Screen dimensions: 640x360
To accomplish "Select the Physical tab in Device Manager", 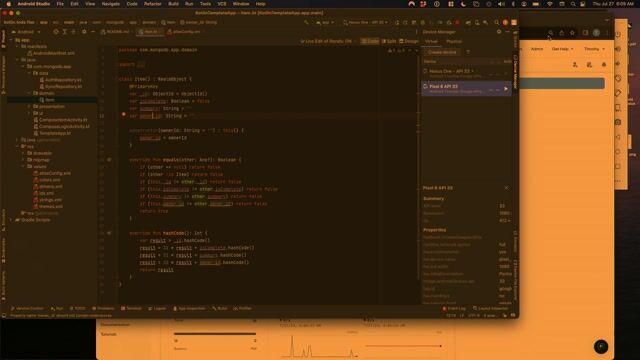I will pyautogui.click(x=454, y=41).
